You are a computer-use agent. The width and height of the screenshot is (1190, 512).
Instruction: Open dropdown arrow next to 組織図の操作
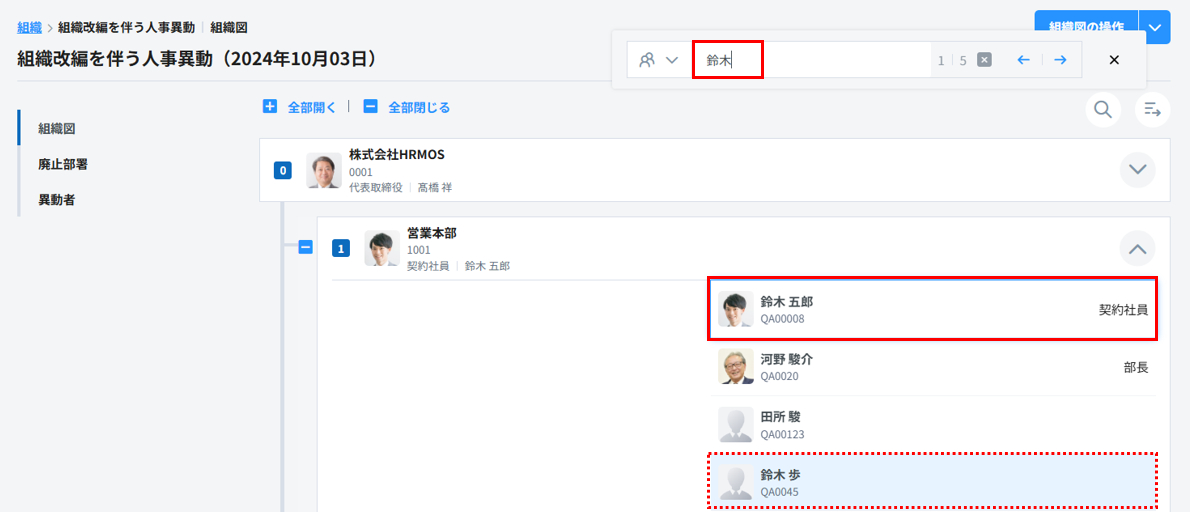(1154, 27)
